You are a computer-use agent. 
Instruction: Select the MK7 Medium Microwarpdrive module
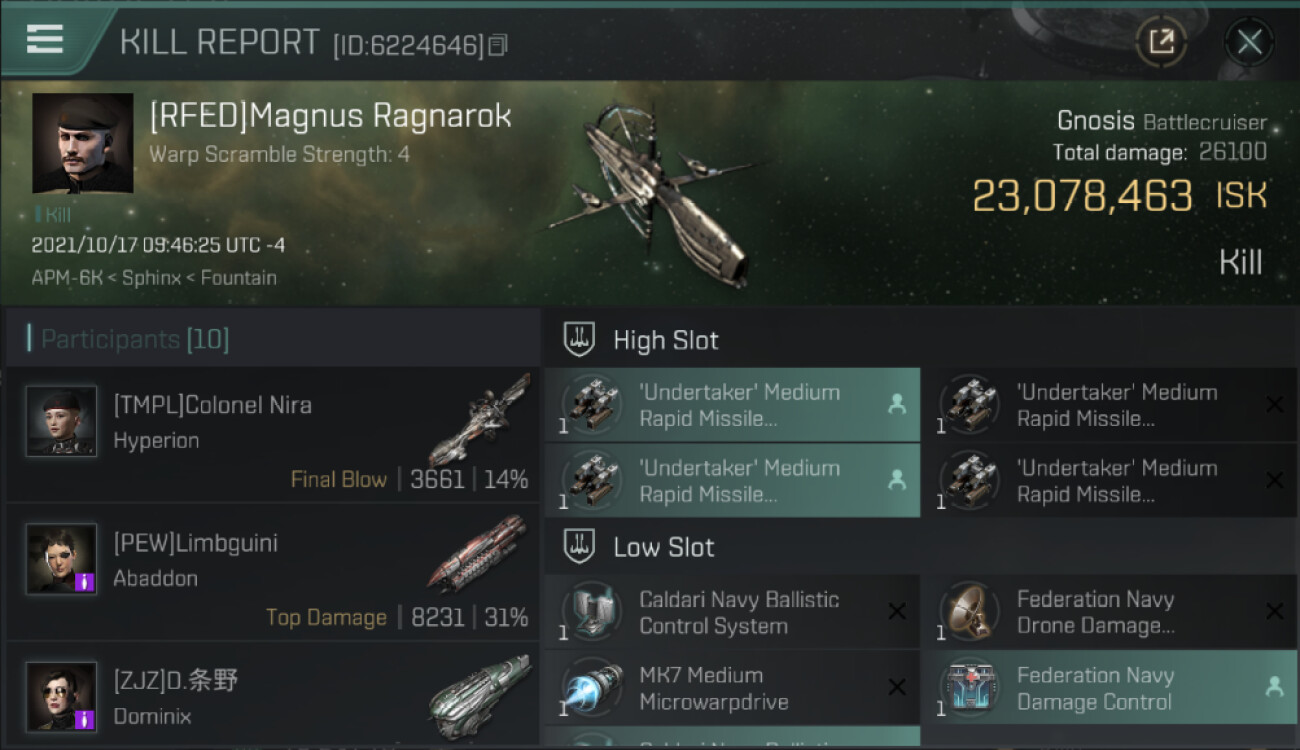[x=732, y=688]
